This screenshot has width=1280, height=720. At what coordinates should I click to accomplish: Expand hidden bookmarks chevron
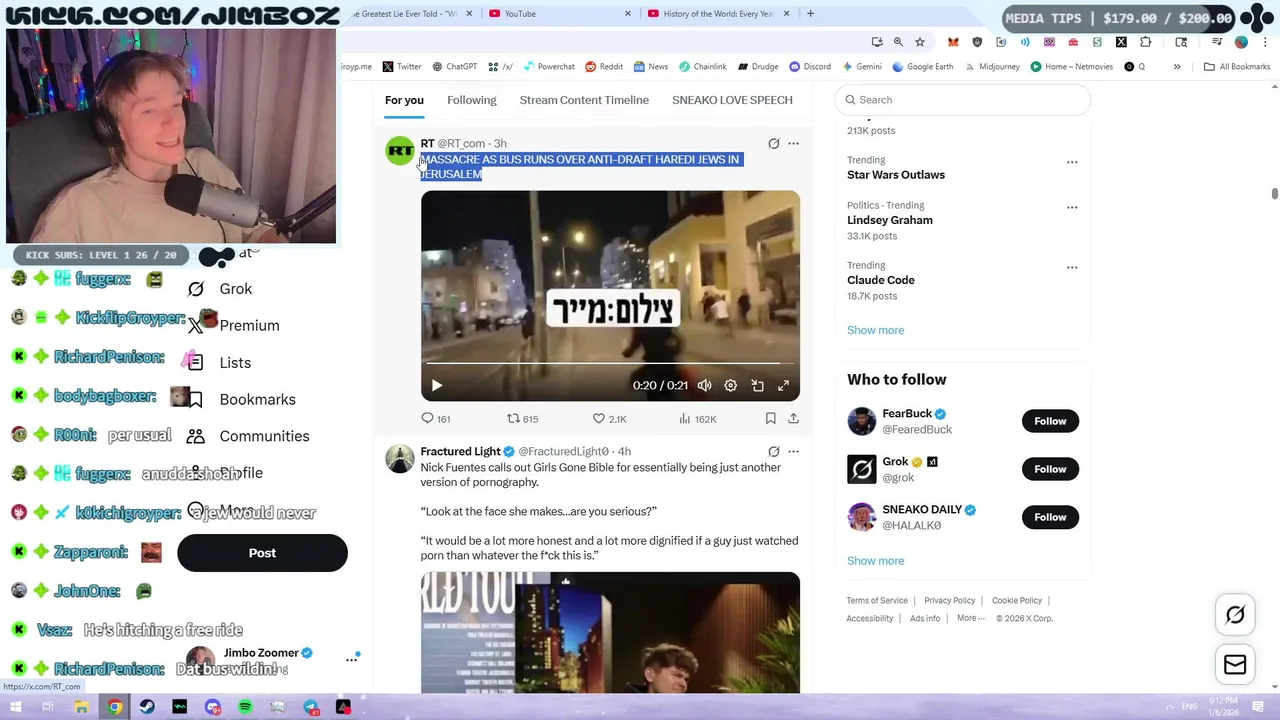1177,67
